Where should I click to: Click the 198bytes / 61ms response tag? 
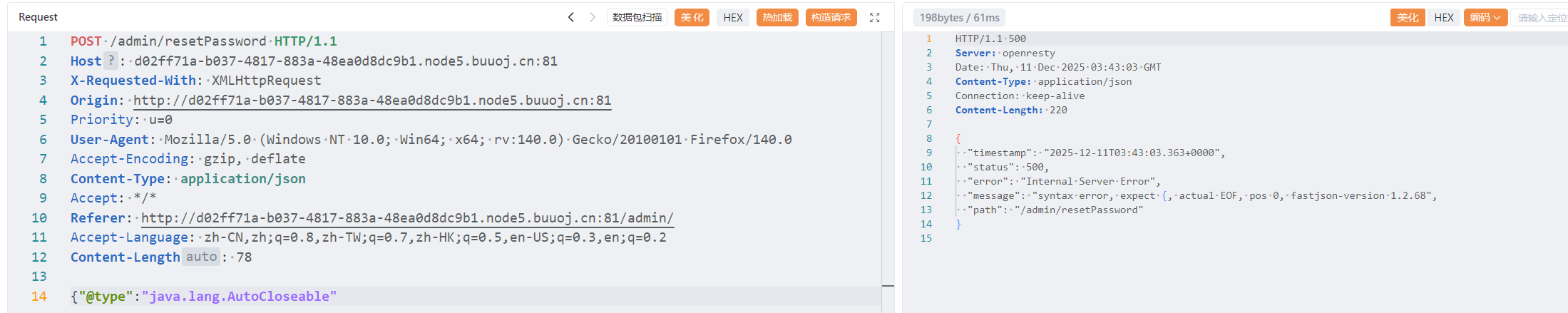[x=959, y=18]
